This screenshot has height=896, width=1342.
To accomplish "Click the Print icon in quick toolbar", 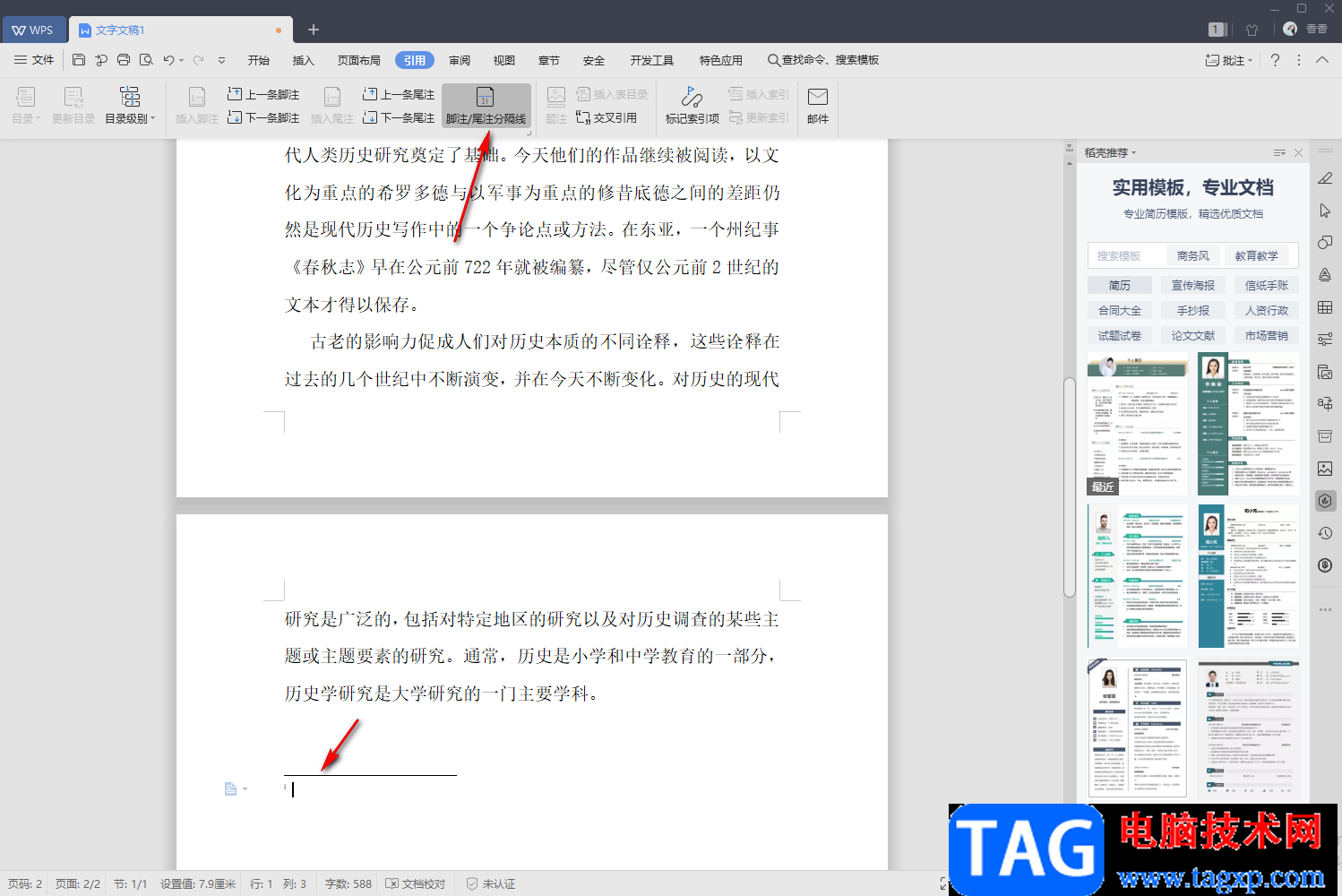I will click(x=124, y=60).
